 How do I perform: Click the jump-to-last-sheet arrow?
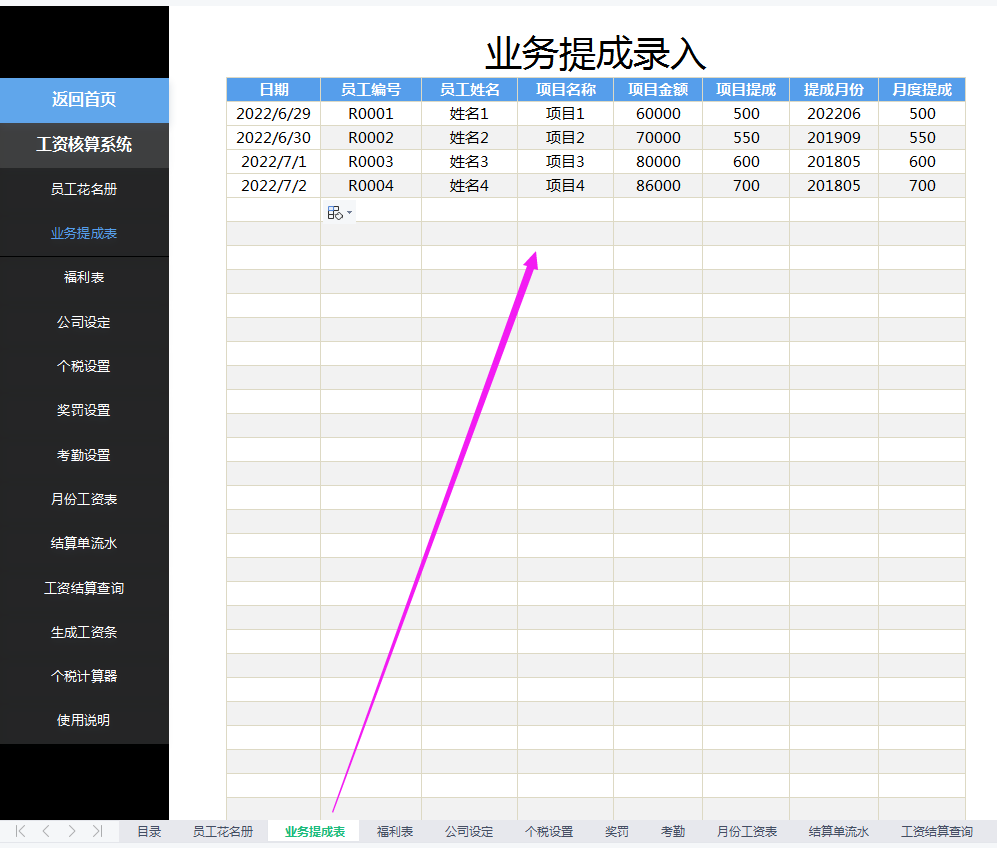95,830
